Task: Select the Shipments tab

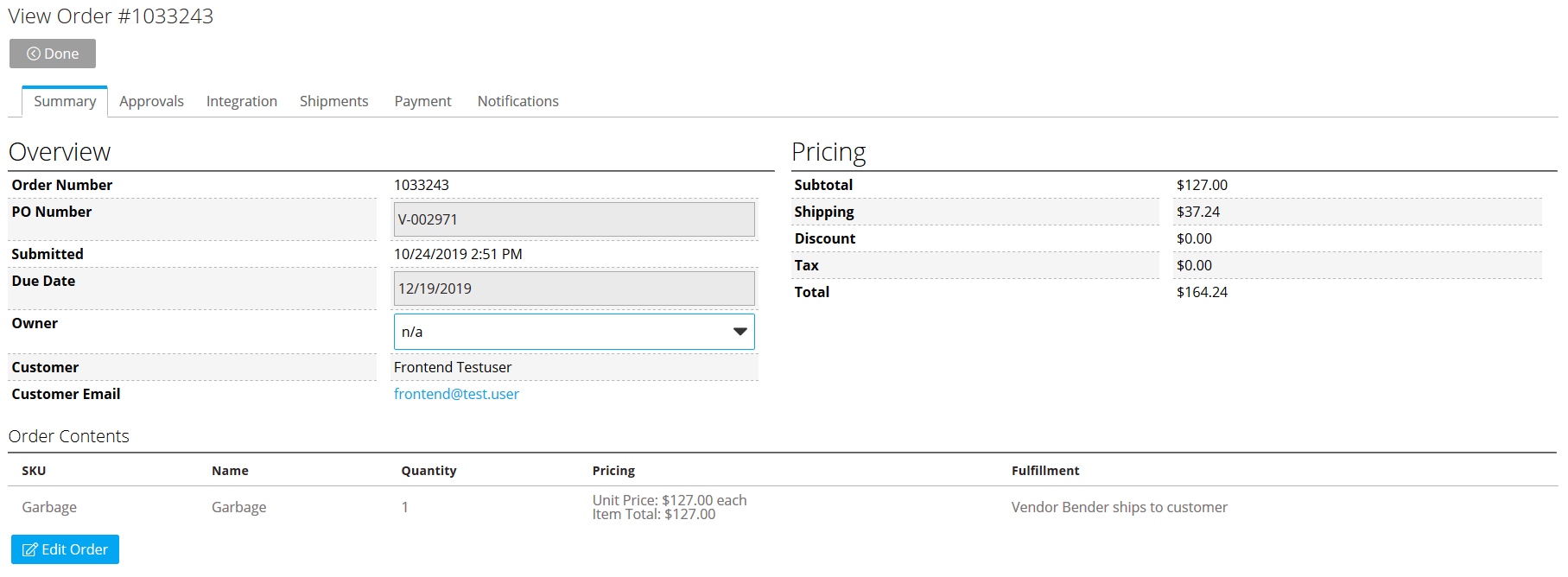Action: (x=333, y=101)
